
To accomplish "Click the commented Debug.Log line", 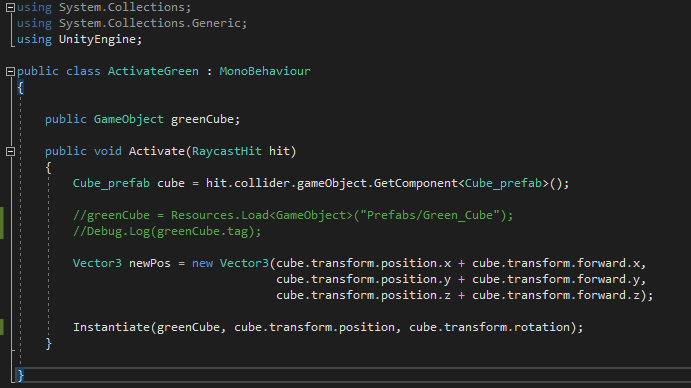I will (x=167, y=231).
